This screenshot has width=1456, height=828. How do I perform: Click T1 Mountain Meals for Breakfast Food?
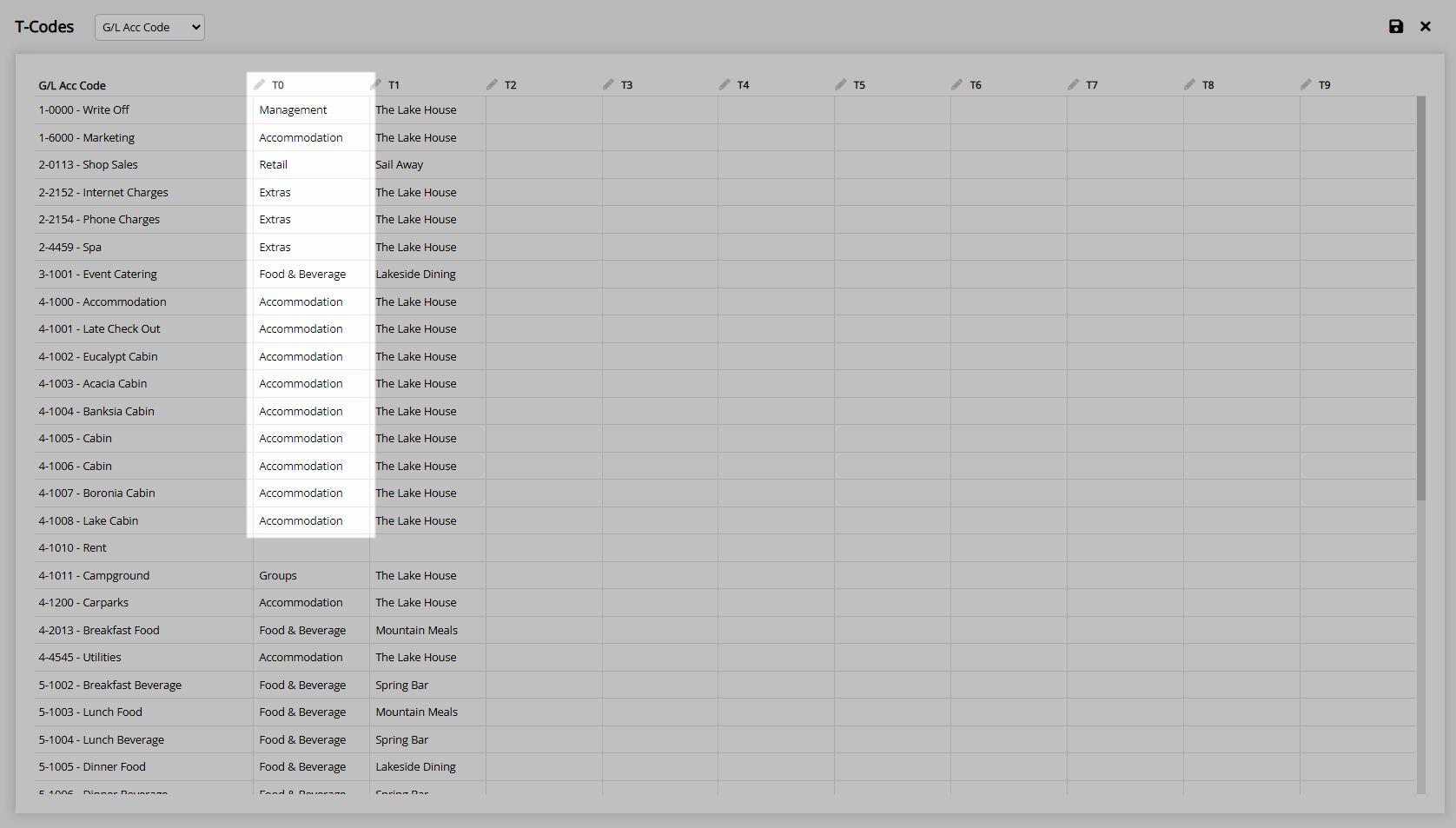427,630
